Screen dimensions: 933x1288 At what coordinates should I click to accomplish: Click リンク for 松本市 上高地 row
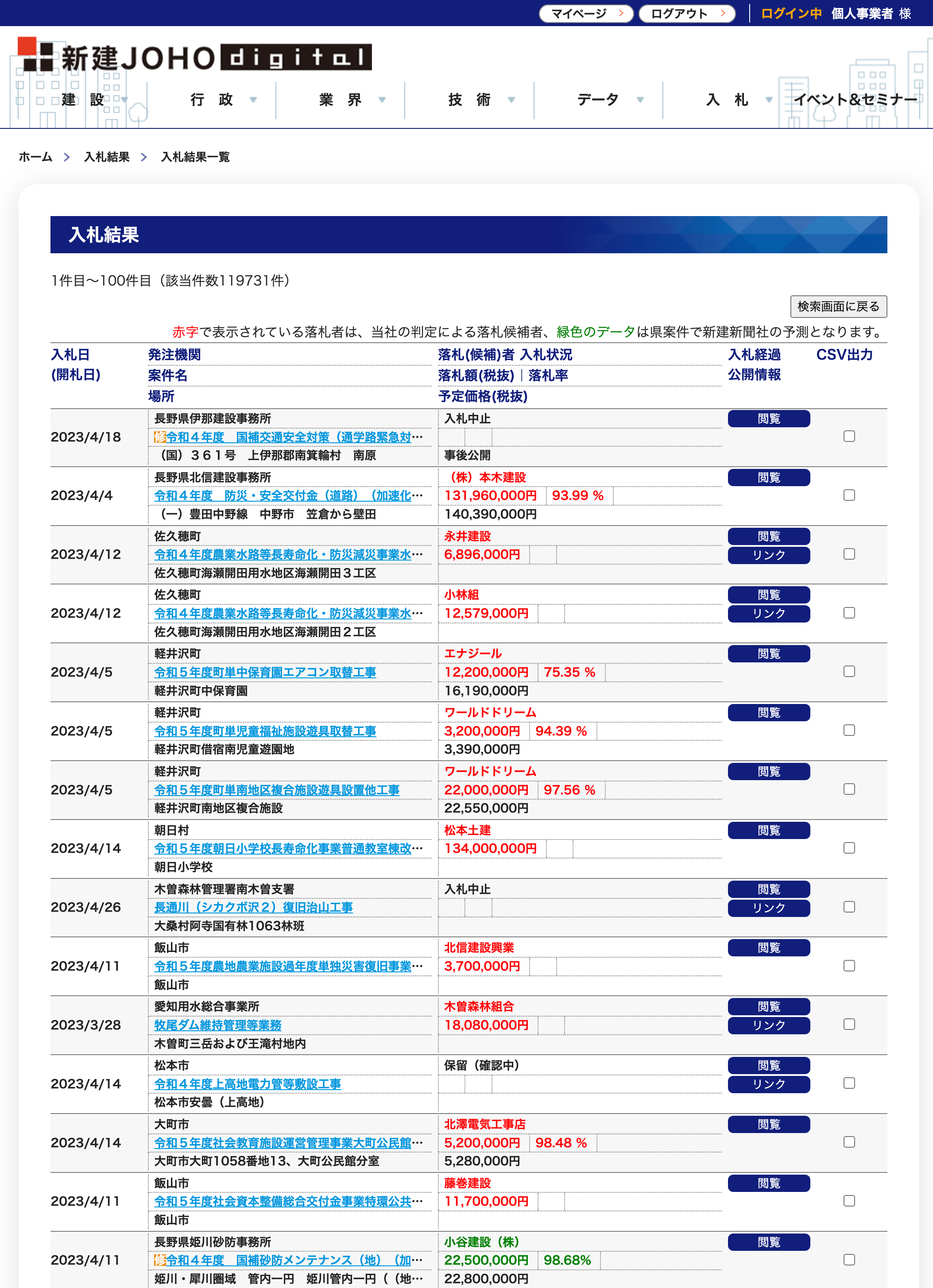coord(769,1084)
